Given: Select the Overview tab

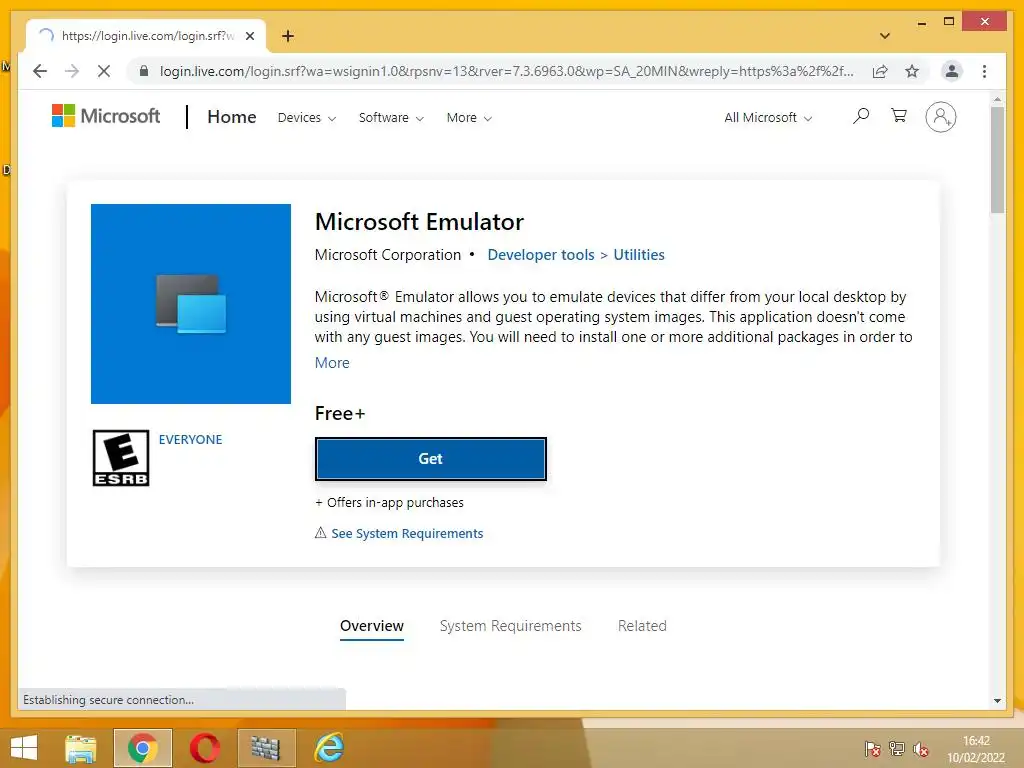Looking at the screenshot, I should 372,626.
